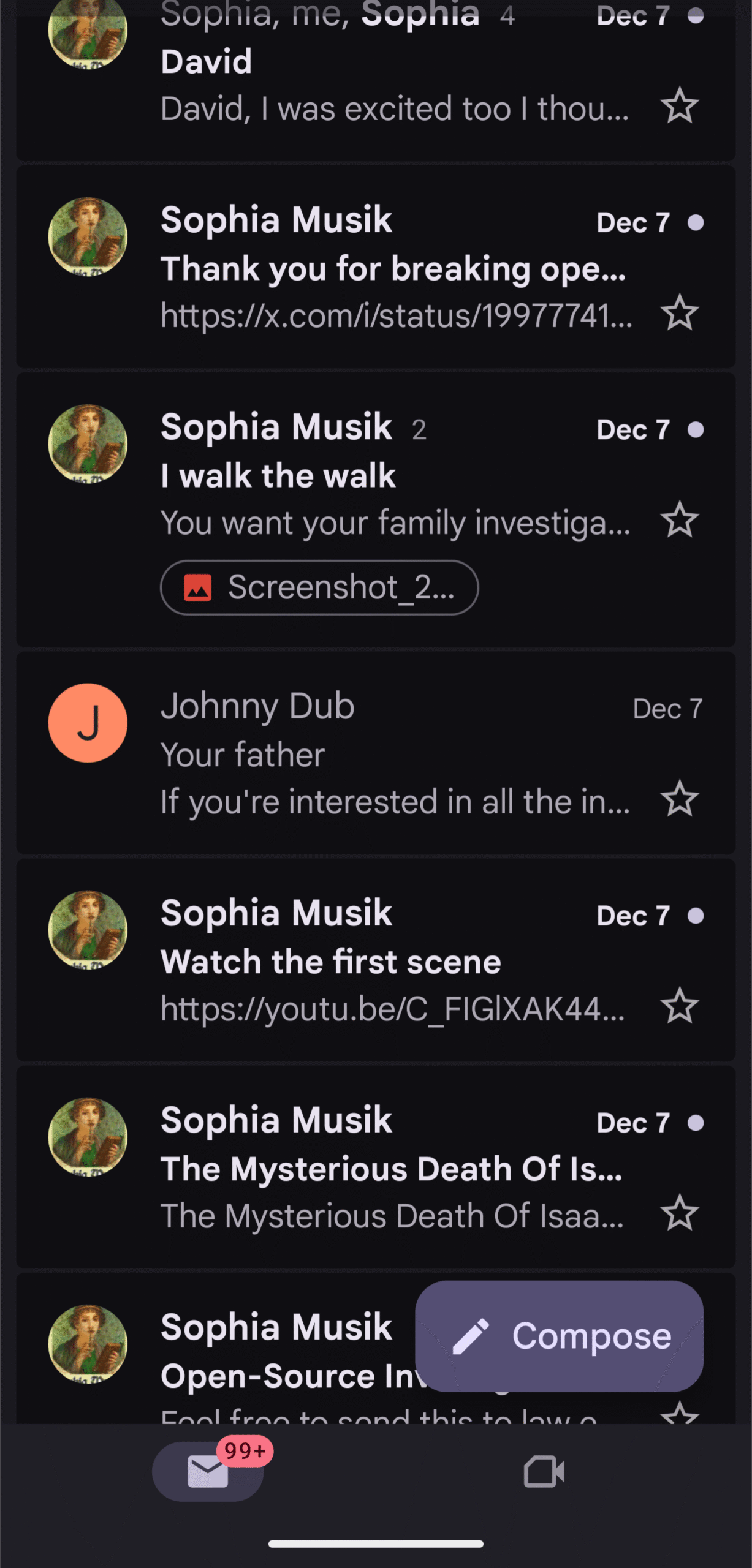Star the 'Watch the first scene' email

[x=679, y=1006]
